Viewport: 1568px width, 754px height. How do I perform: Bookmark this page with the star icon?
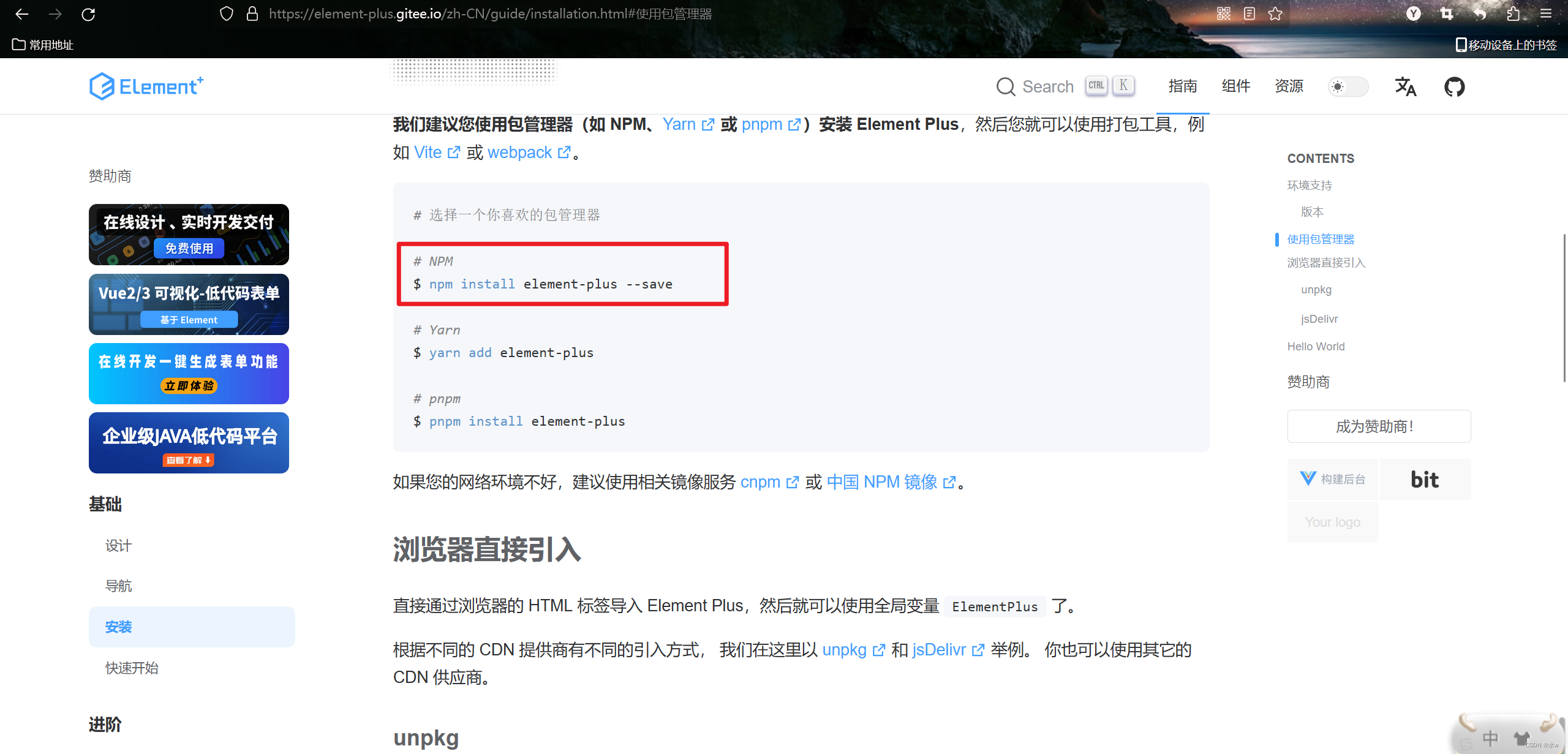coord(1275,13)
